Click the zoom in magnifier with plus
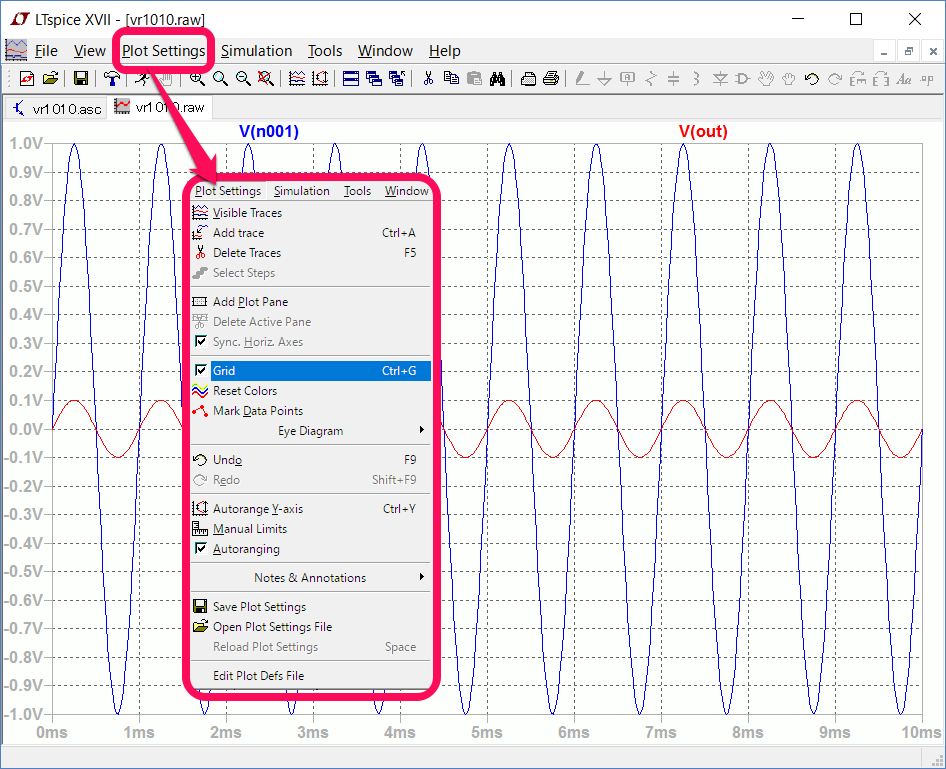This screenshot has width=946, height=769. click(x=197, y=78)
